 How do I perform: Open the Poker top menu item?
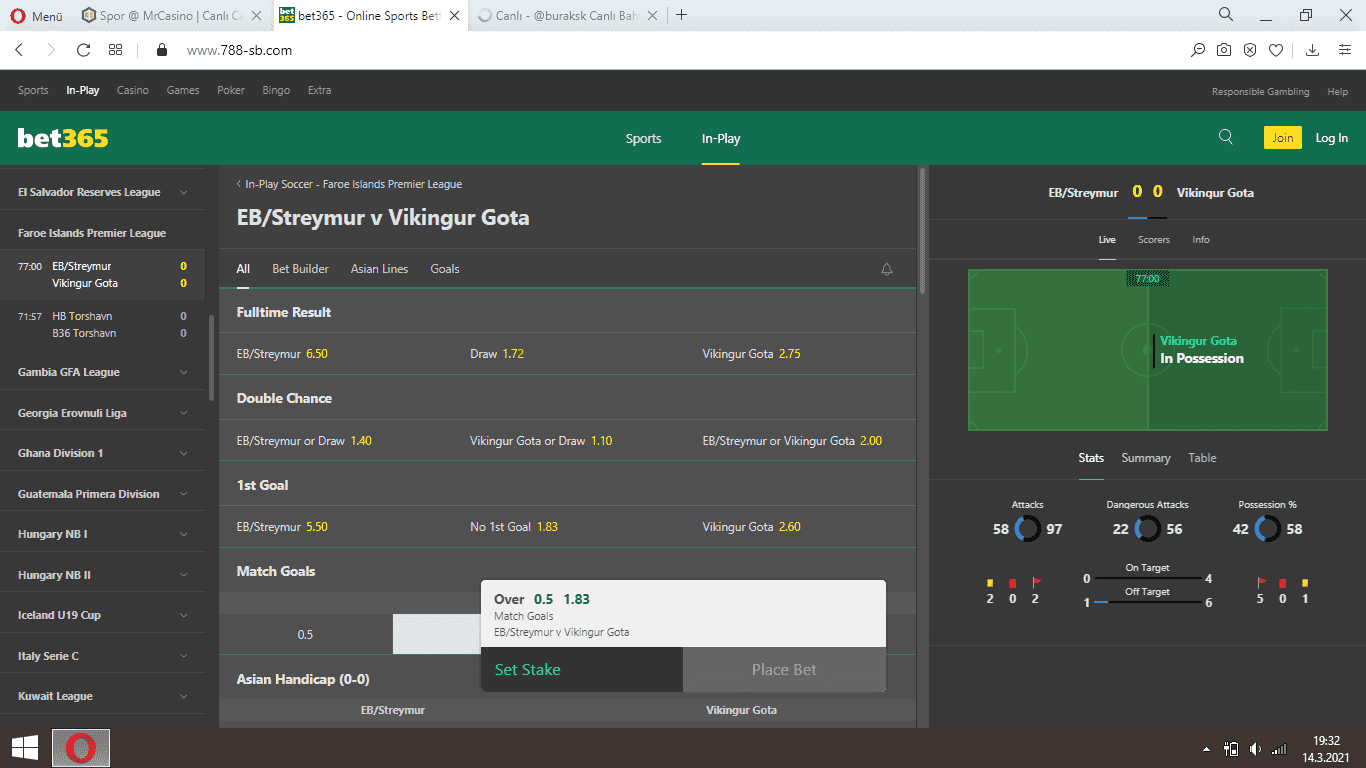[231, 90]
